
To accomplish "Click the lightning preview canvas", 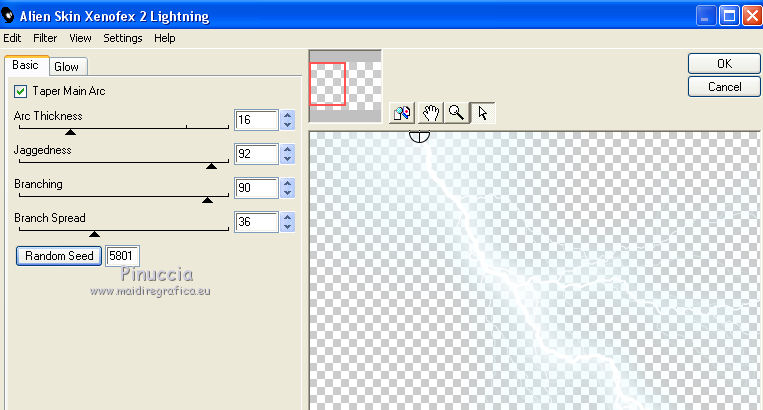I will [x=534, y=270].
